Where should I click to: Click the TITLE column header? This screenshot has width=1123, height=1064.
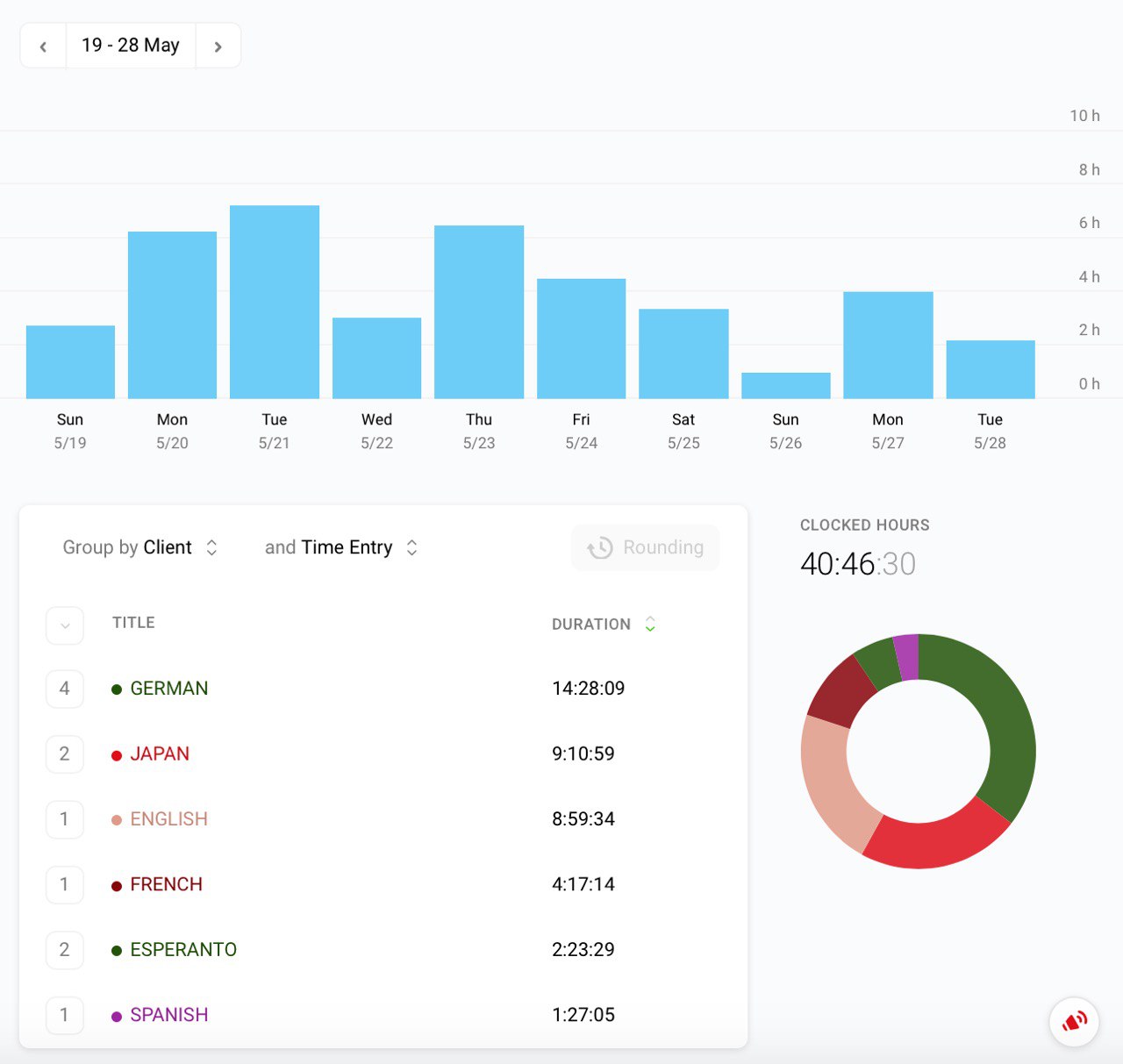pyautogui.click(x=133, y=623)
